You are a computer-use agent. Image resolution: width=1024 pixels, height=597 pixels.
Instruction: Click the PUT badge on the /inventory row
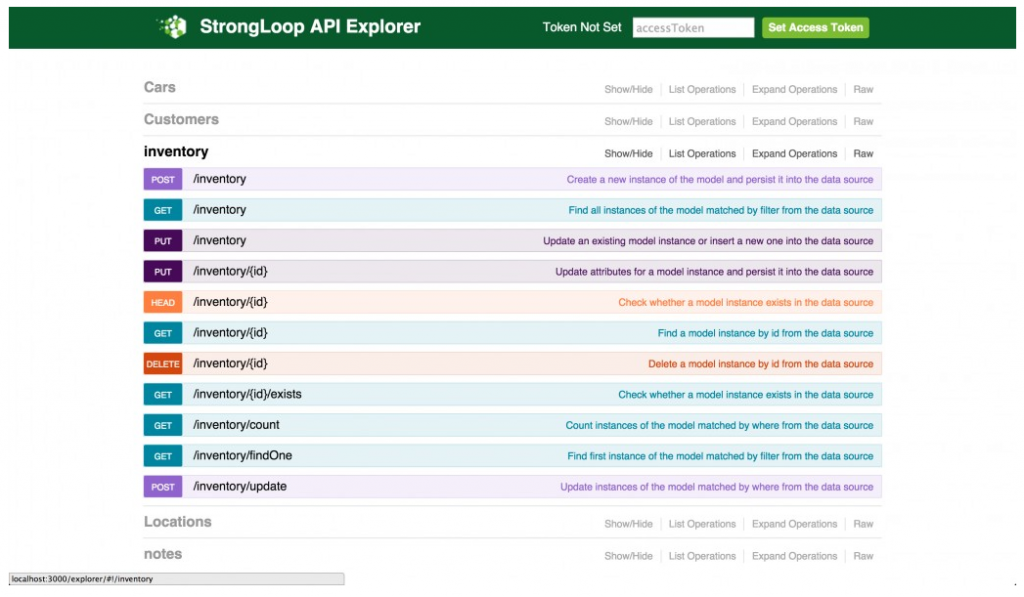tap(162, 240)
